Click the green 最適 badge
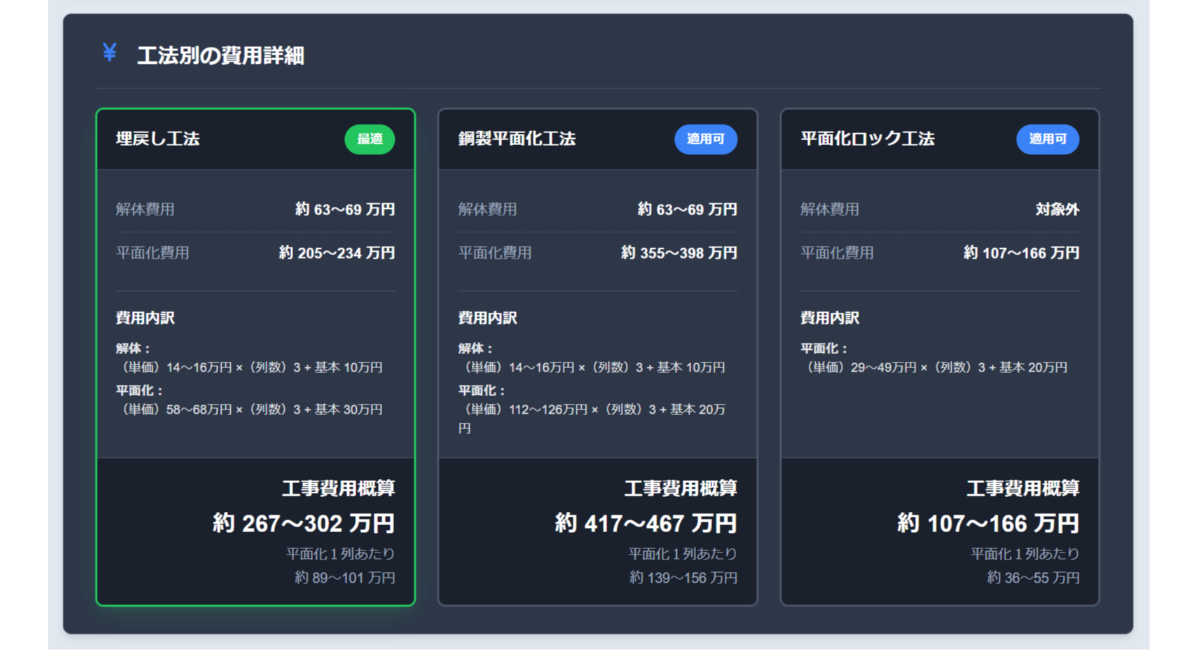 (370, 139)
